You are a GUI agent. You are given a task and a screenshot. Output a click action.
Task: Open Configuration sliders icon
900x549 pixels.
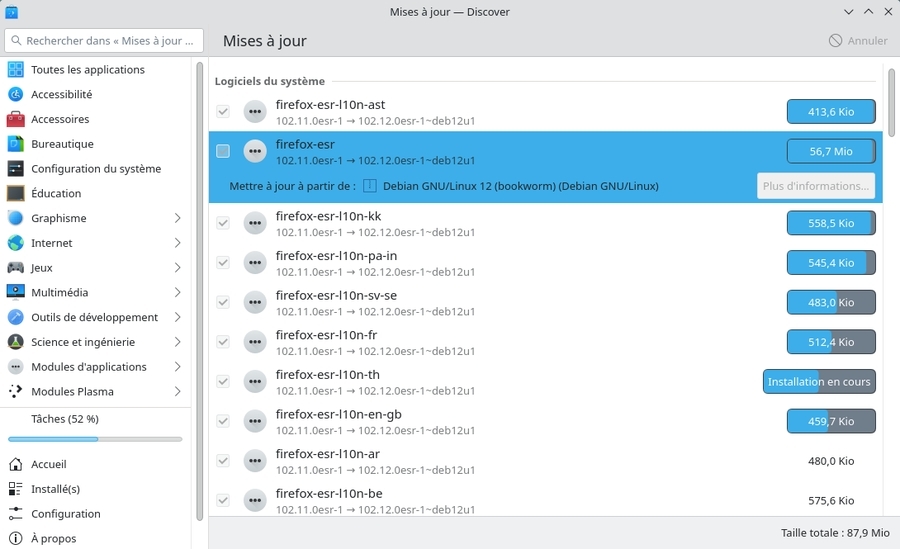click(x=15, y=513)
